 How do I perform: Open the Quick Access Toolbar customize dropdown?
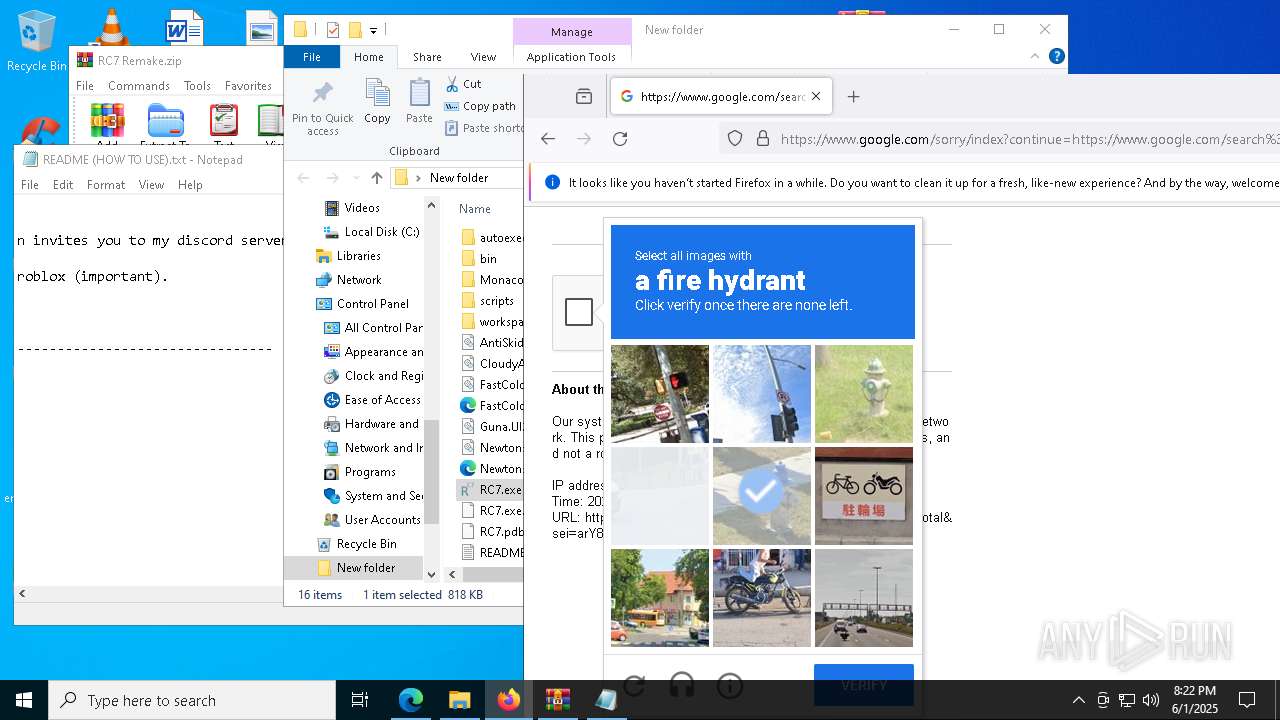pos(373,30)
